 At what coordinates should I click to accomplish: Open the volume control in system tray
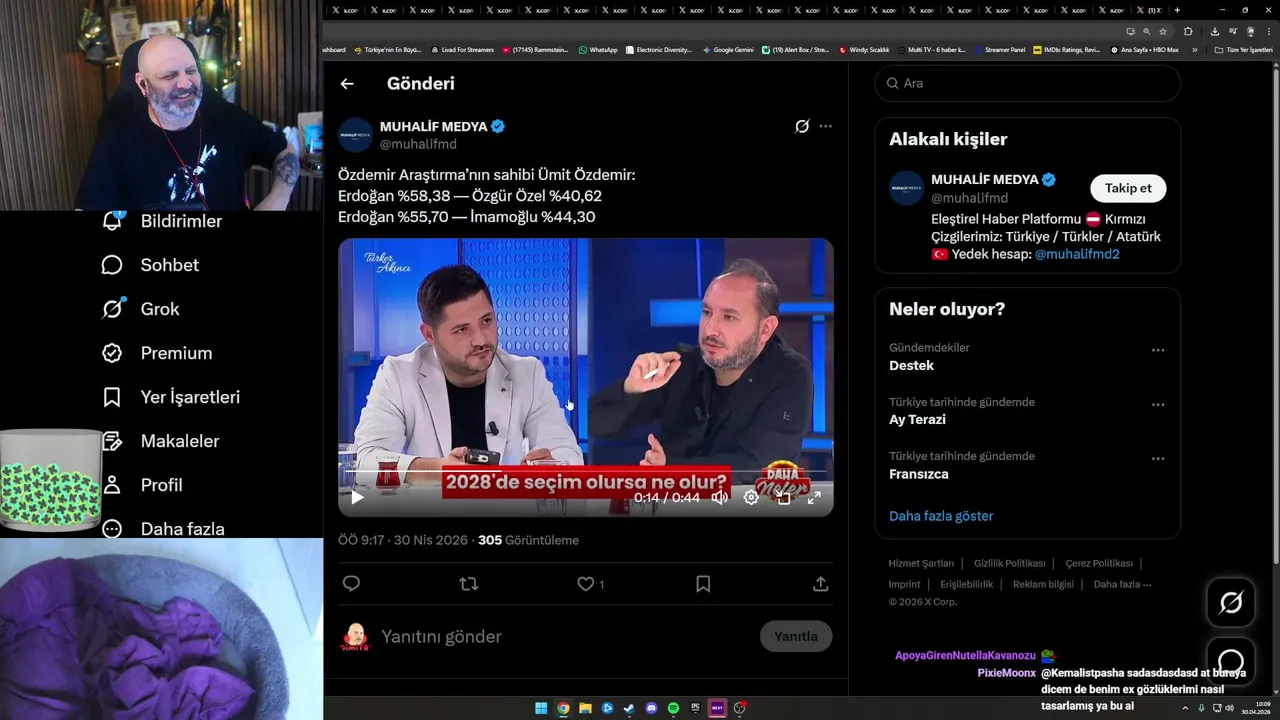(x=1229, y=708)
